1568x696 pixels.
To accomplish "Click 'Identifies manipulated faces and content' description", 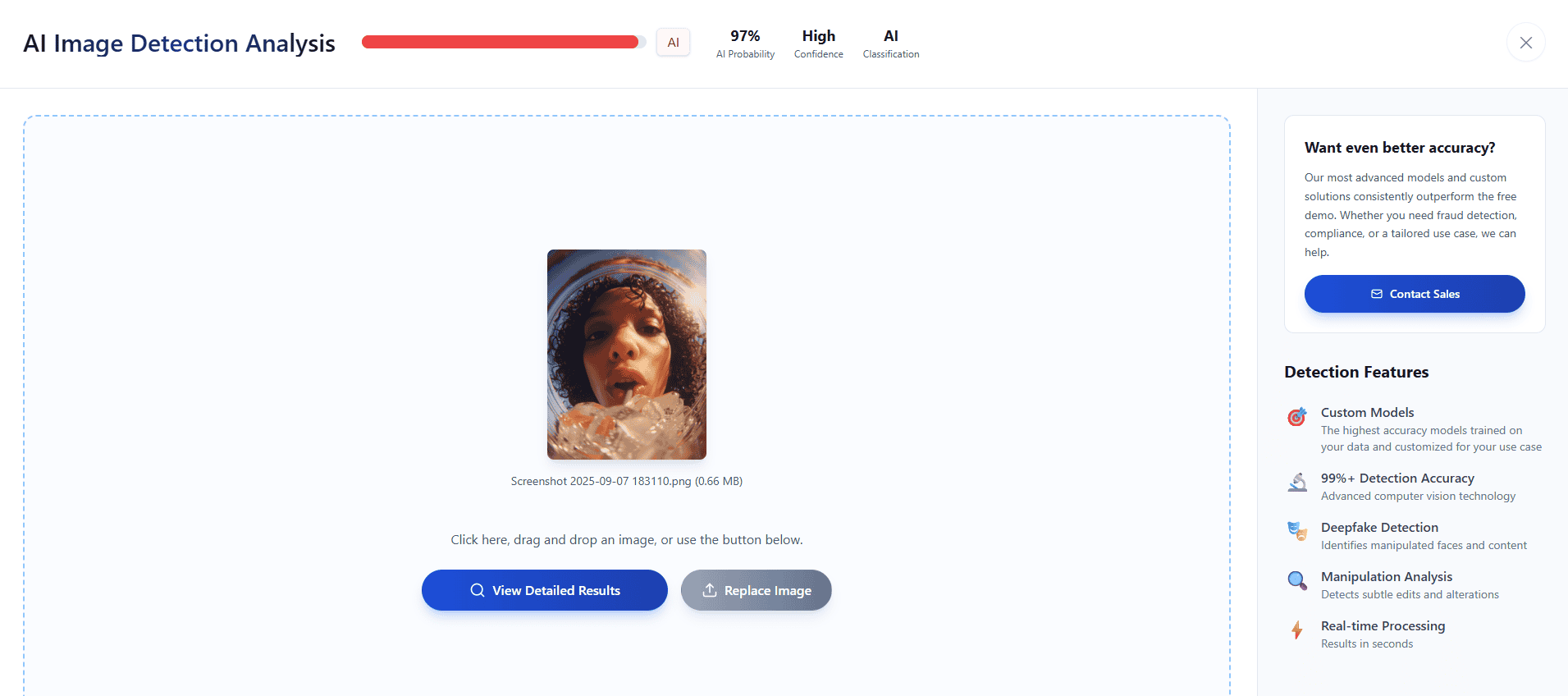I will tap(1424, 545).
